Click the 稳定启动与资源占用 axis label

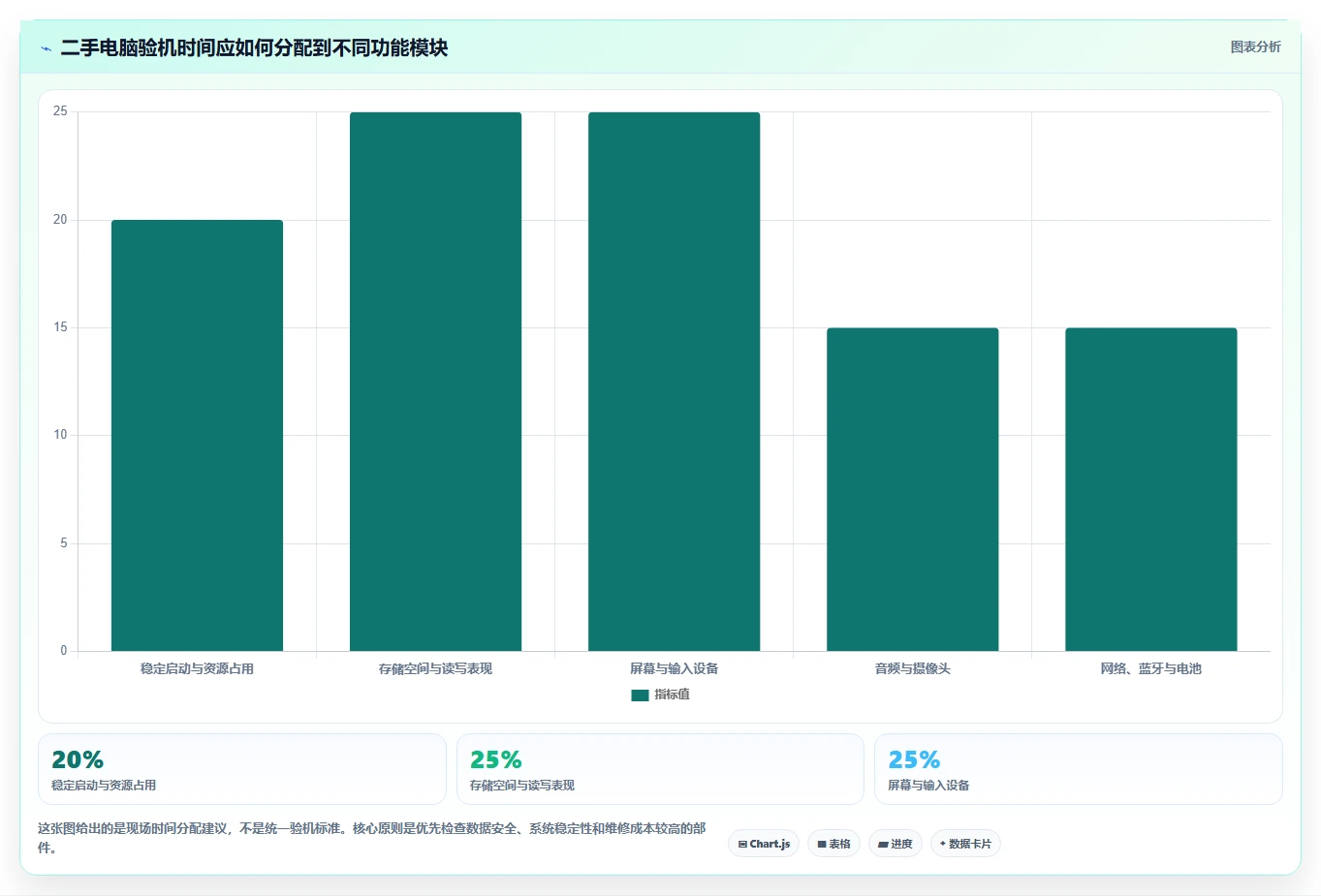pyautogui.click(x=197, y=668)
